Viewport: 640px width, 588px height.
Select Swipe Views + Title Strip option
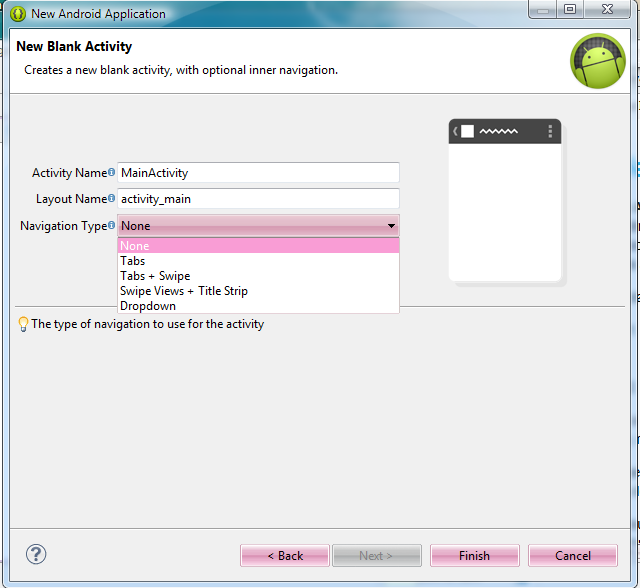[x=258, y=291]
